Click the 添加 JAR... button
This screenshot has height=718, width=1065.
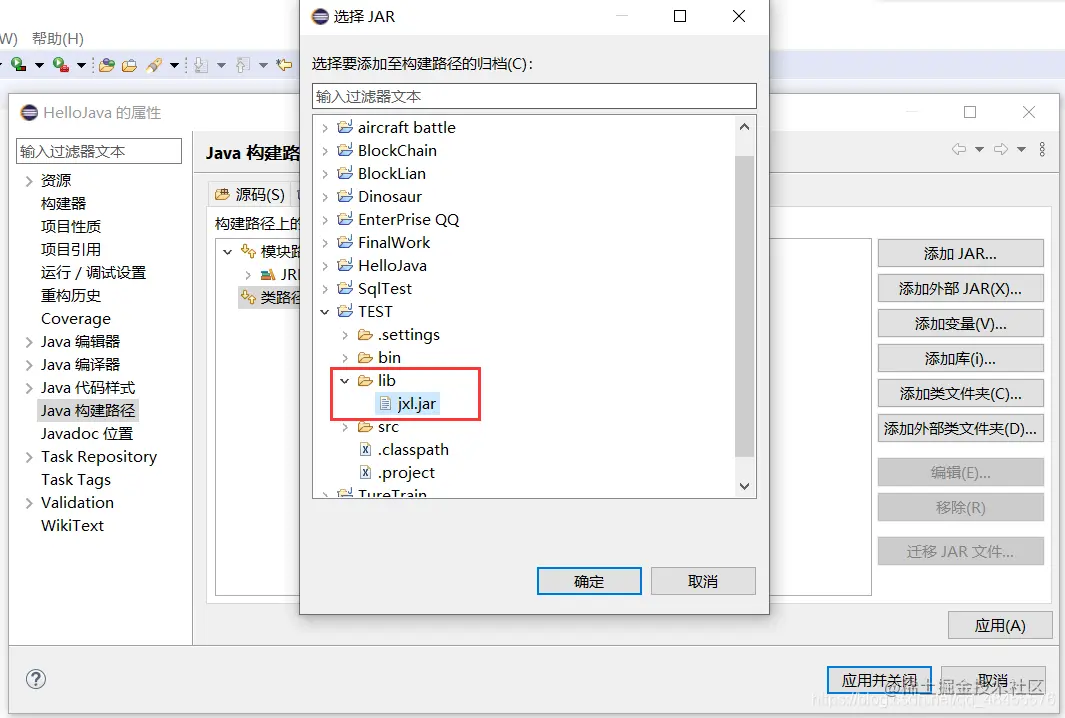960,253
